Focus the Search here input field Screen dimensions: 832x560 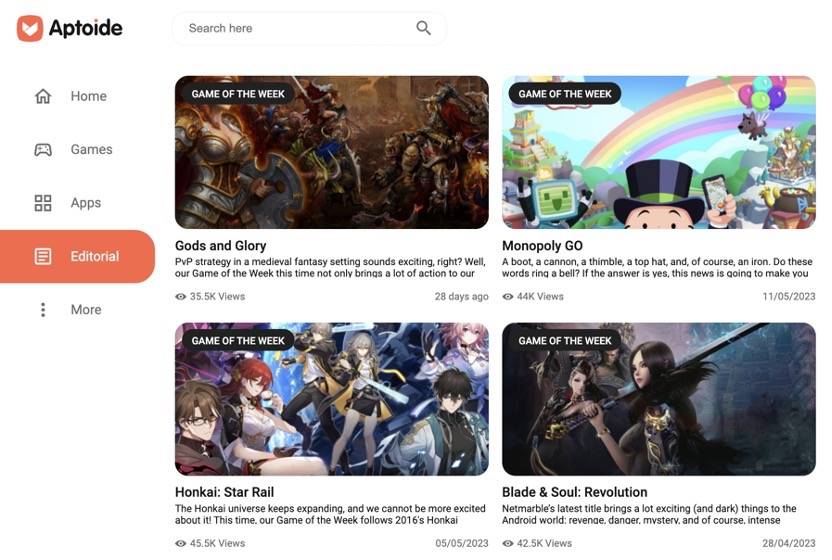309,28
